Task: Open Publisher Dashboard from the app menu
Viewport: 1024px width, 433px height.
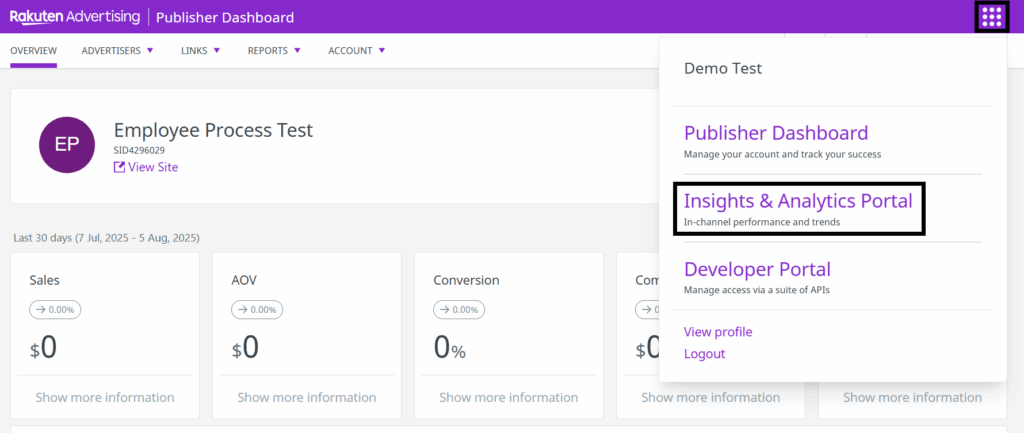Action: [775, 133]
